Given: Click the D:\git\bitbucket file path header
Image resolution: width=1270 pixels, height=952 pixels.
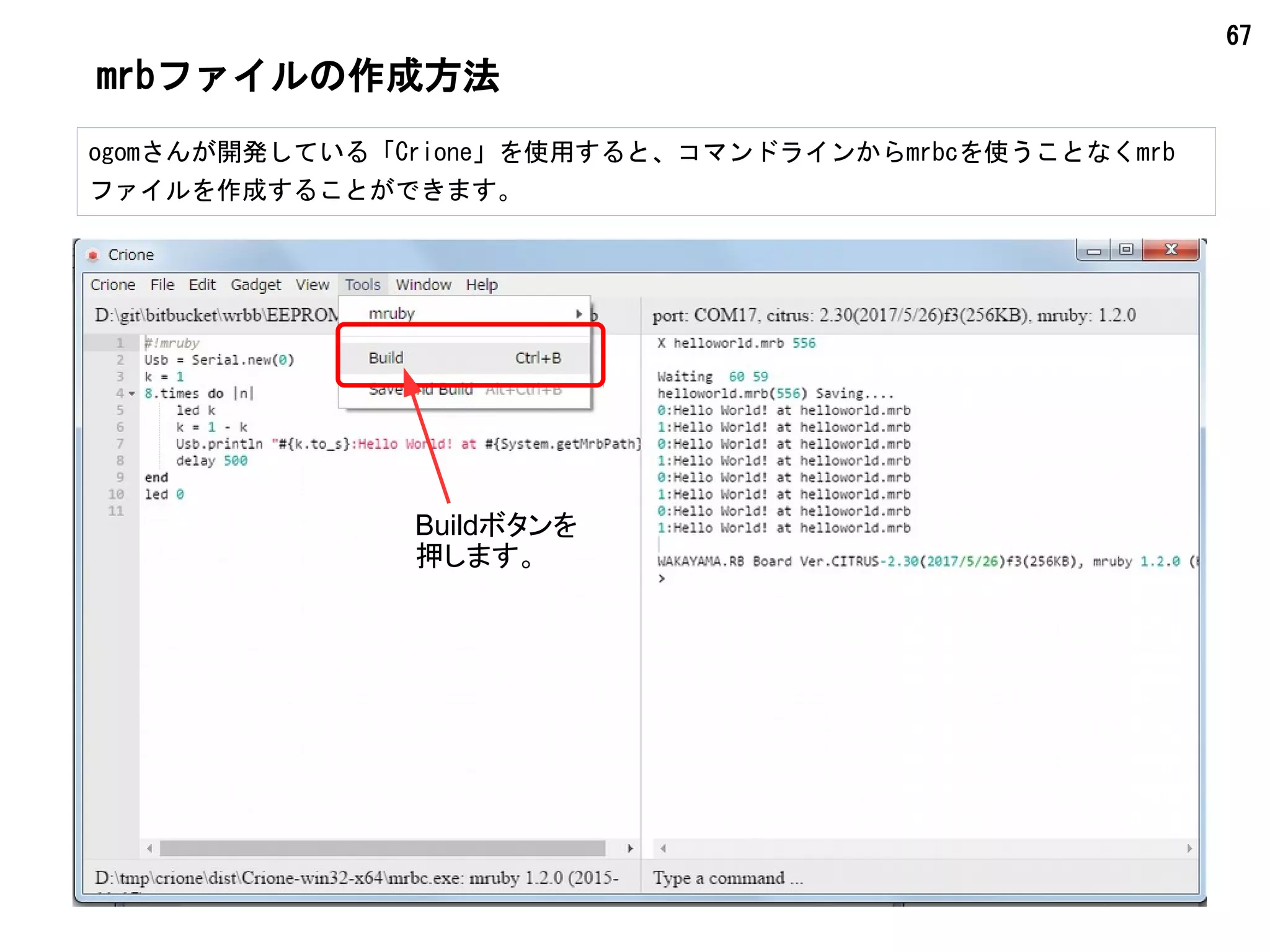Looking at the screenshot, I should 216,315.
